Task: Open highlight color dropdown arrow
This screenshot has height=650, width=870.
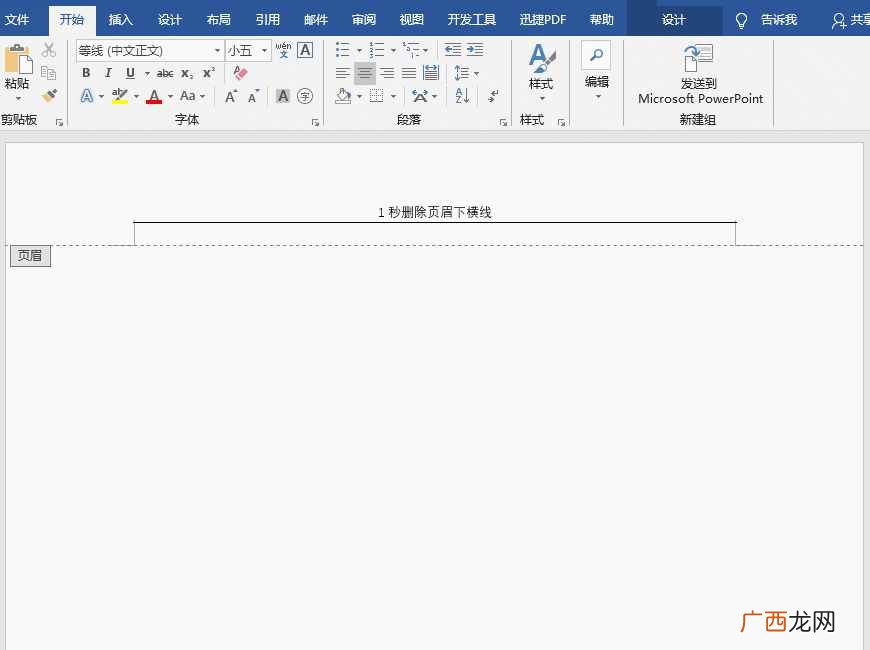Action: (136, 97)
